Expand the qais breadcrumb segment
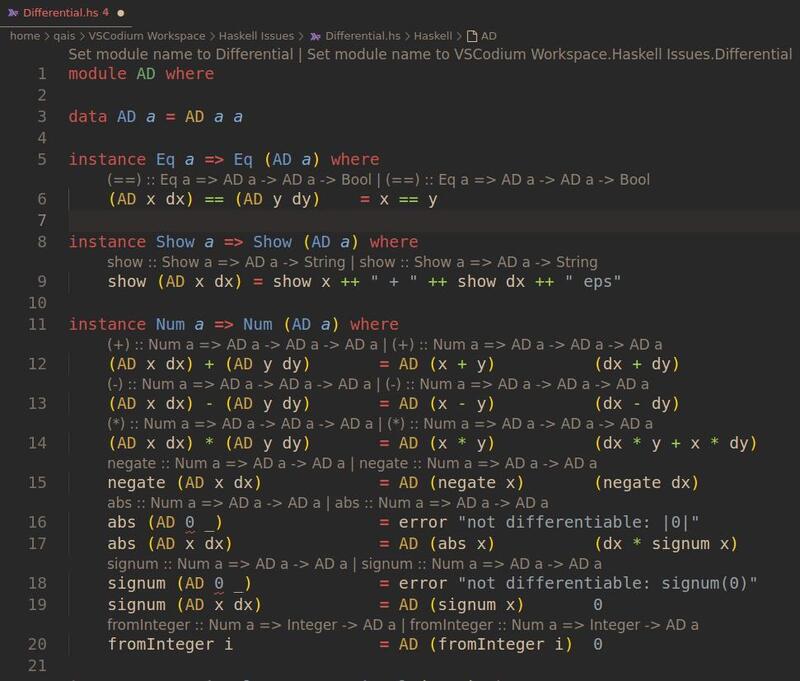Viewport: 800px width, 681px height. point(64,36)
